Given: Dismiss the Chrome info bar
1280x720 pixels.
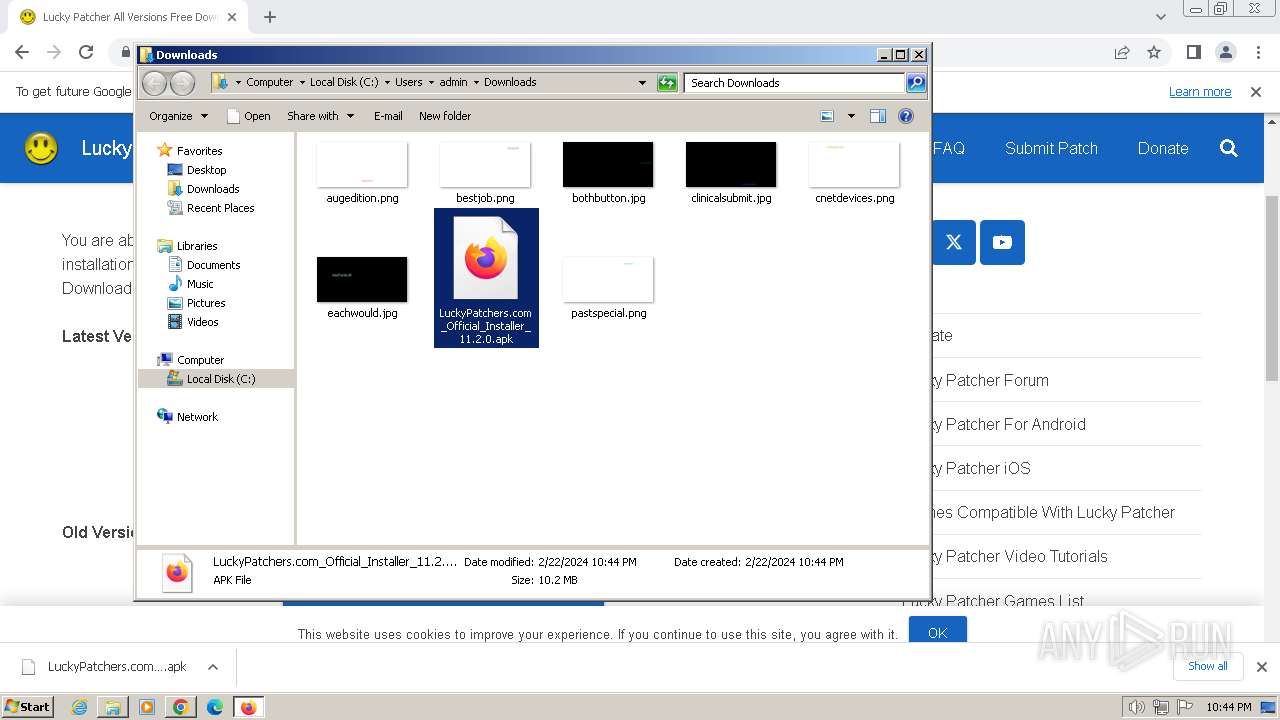Looking at the screenshot, I should [x=1256, y=92].
